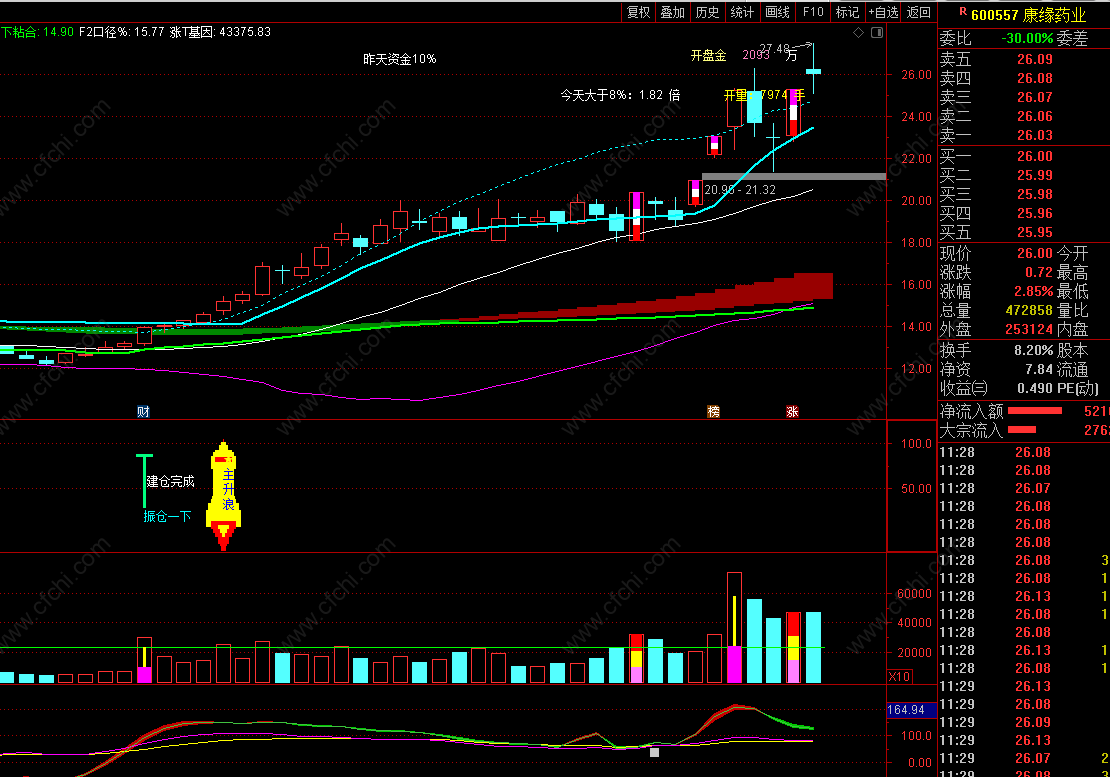Open the 历史 history view

pos(707,12)
